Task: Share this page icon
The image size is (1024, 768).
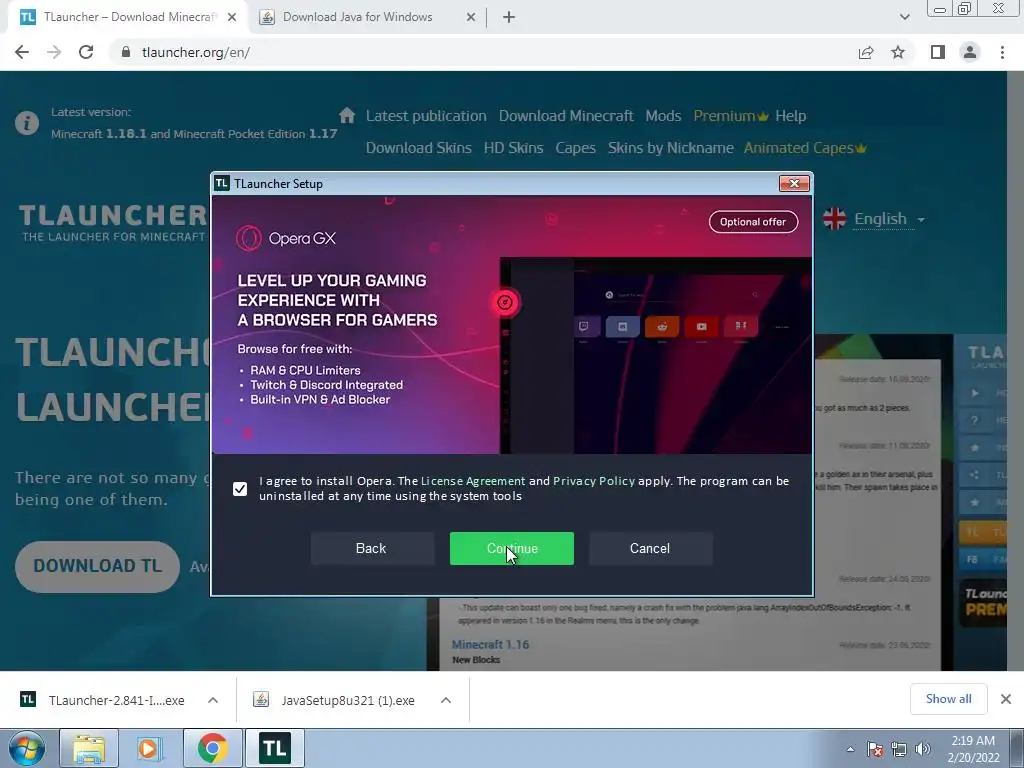Action: (x=866, y=52)
